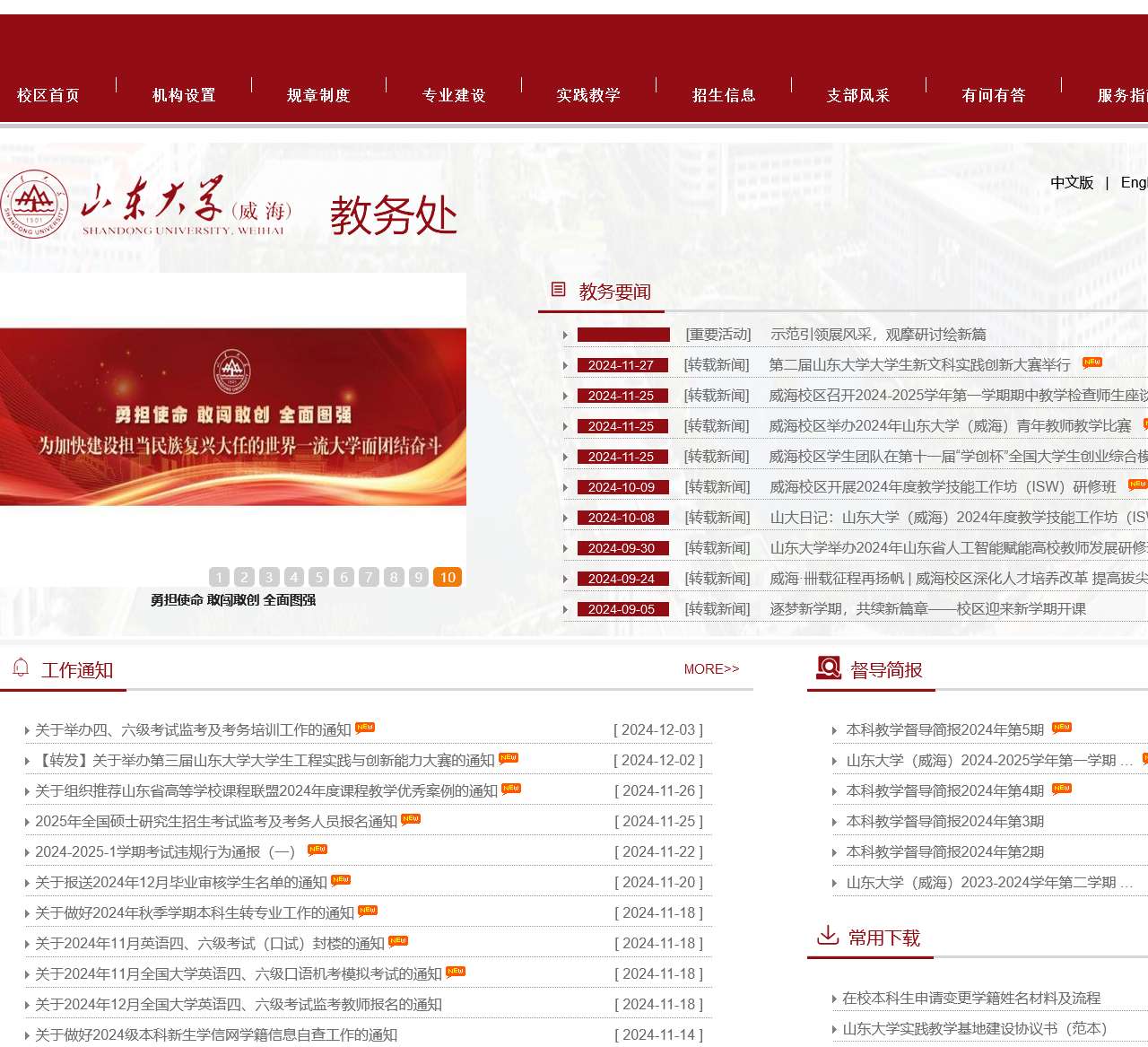This screenshot has height=1047, width=1148.
Task: Download 在校本科生申请变更学籍姓名材料及流程
Action: pos(971,998)
